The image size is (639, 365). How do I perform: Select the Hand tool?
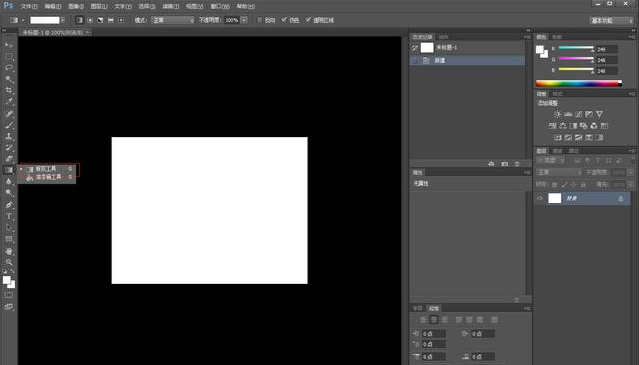9,251
